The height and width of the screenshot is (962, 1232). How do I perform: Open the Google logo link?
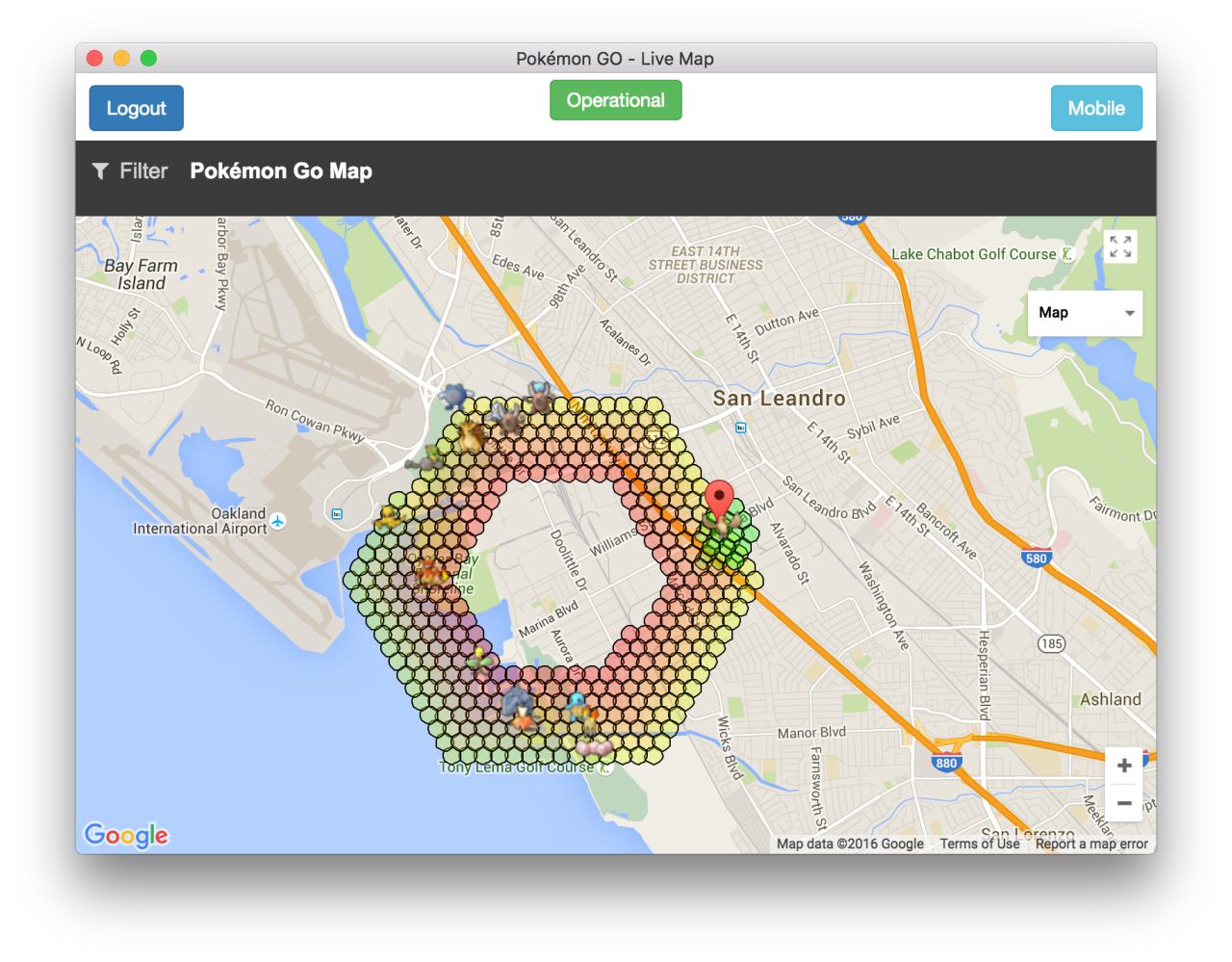tap(126, 834)
